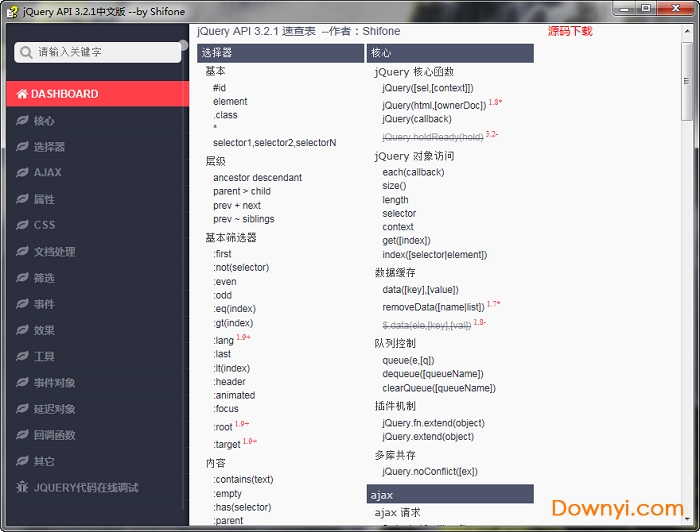This screenshot has width=700, height=532.
Task: Click the 请输入关键字 search field
Action: [98, 52]
